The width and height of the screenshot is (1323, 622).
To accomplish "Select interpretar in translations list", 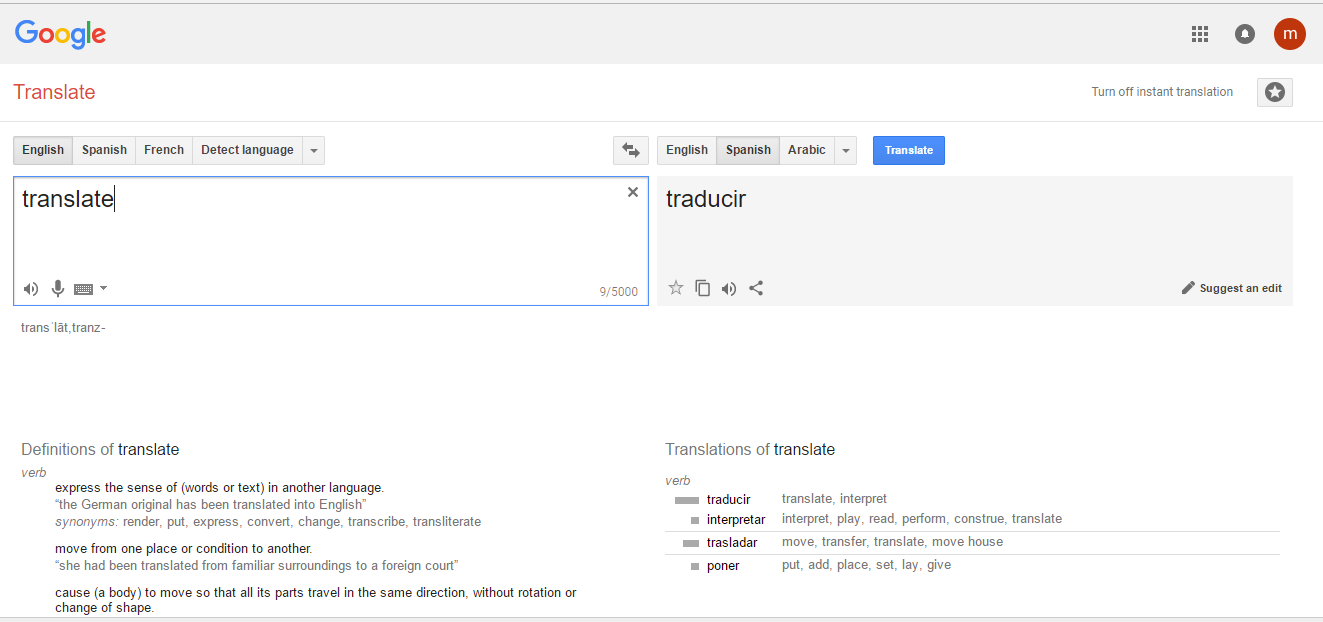I will 736,520.
